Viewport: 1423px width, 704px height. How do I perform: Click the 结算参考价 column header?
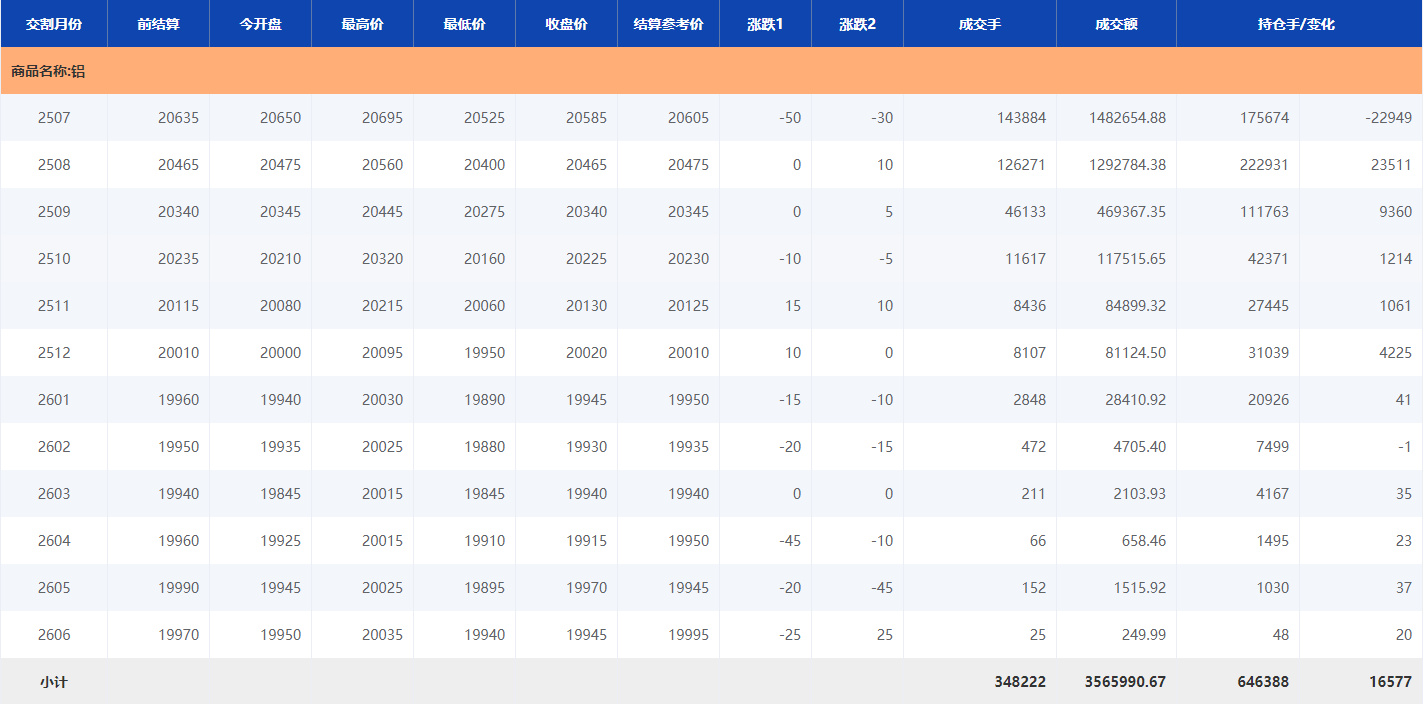(x=668, y=24)
